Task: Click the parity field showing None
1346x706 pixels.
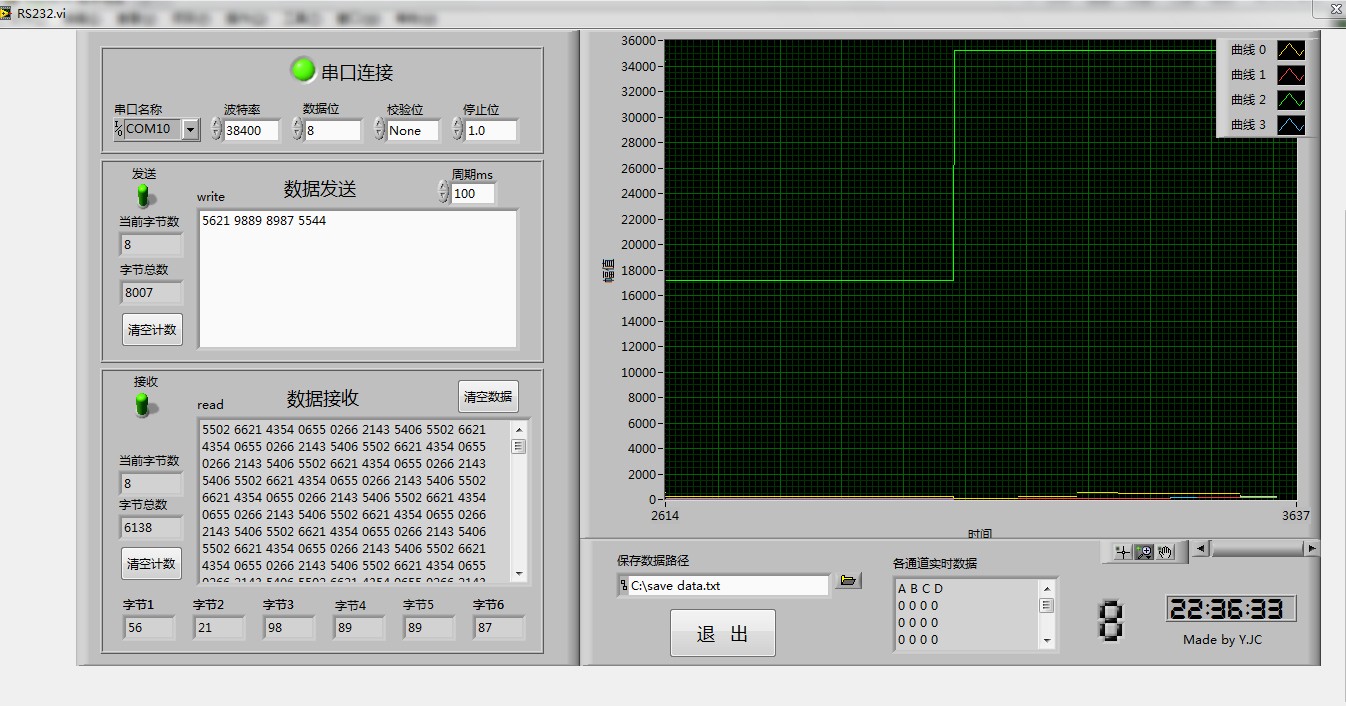Action: tap(413, 130)
